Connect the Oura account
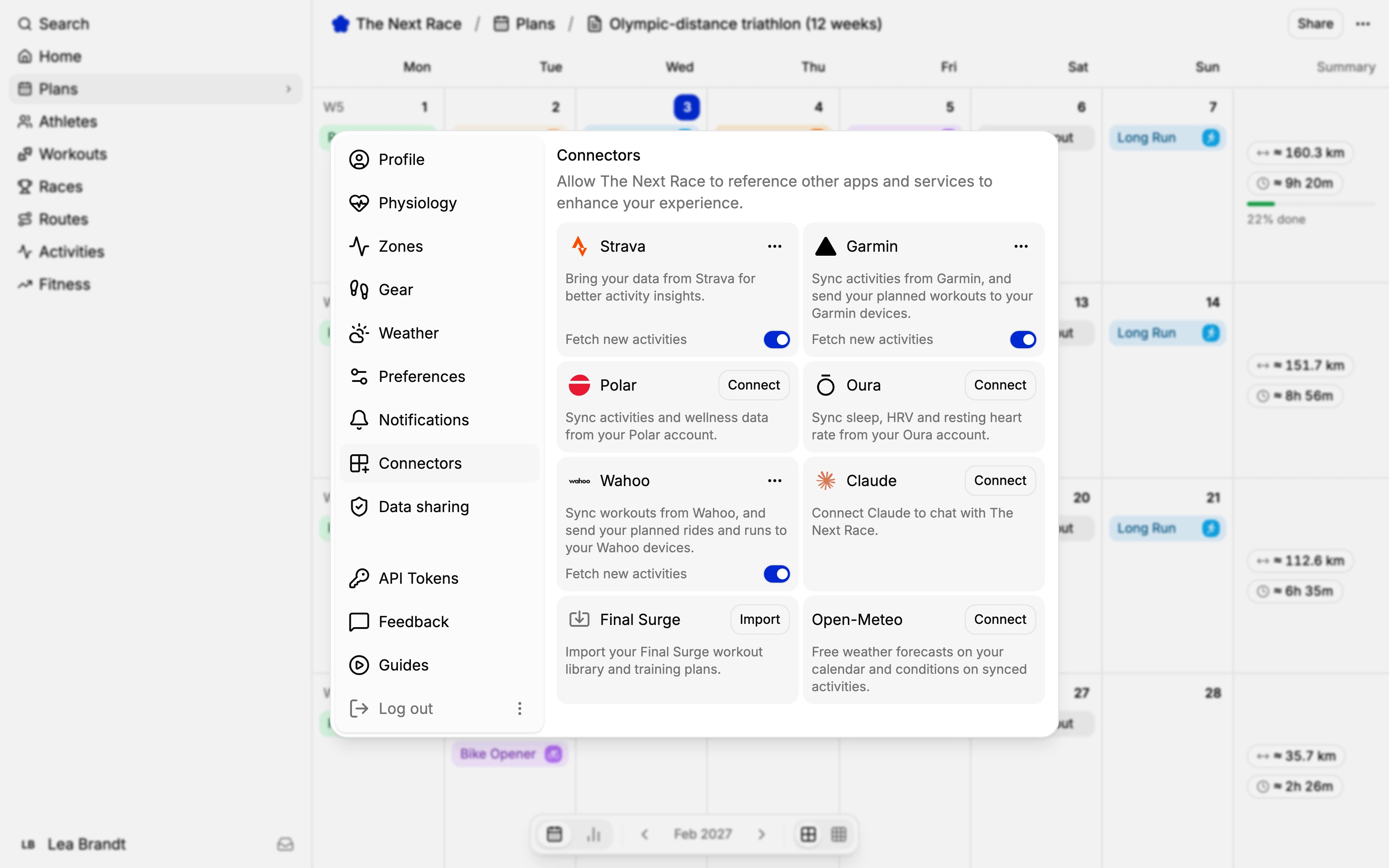This screenshot has width=1389, height=868. point(1000,384)
